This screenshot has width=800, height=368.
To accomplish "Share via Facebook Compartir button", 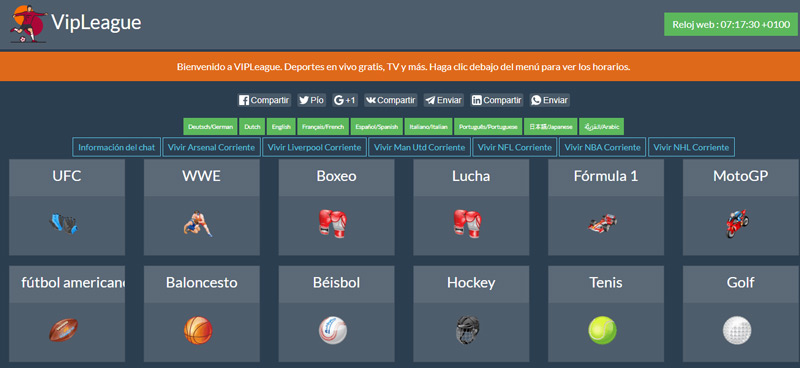I will 264,100.
